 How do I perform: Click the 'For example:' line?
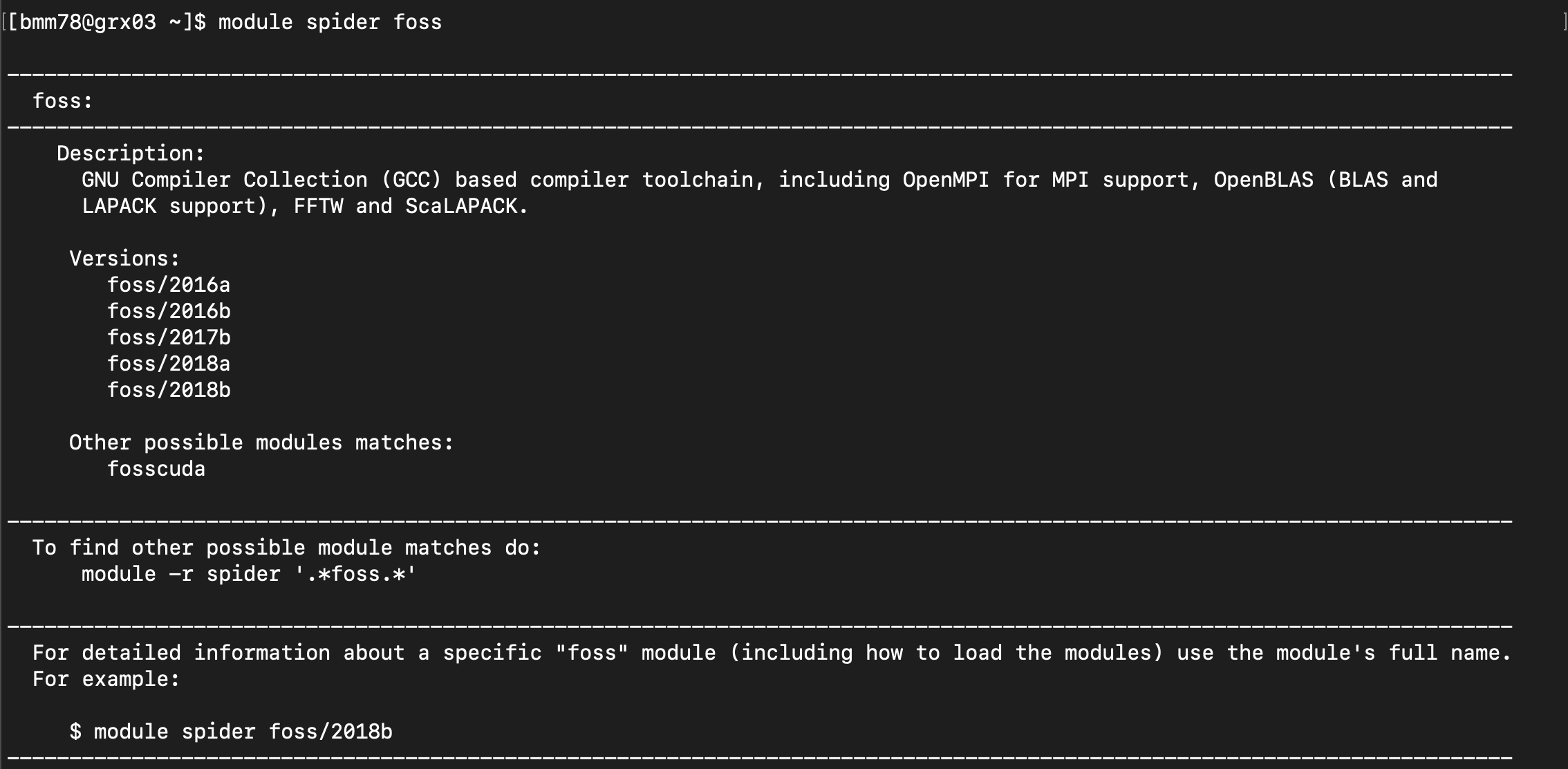coord(106,679)
